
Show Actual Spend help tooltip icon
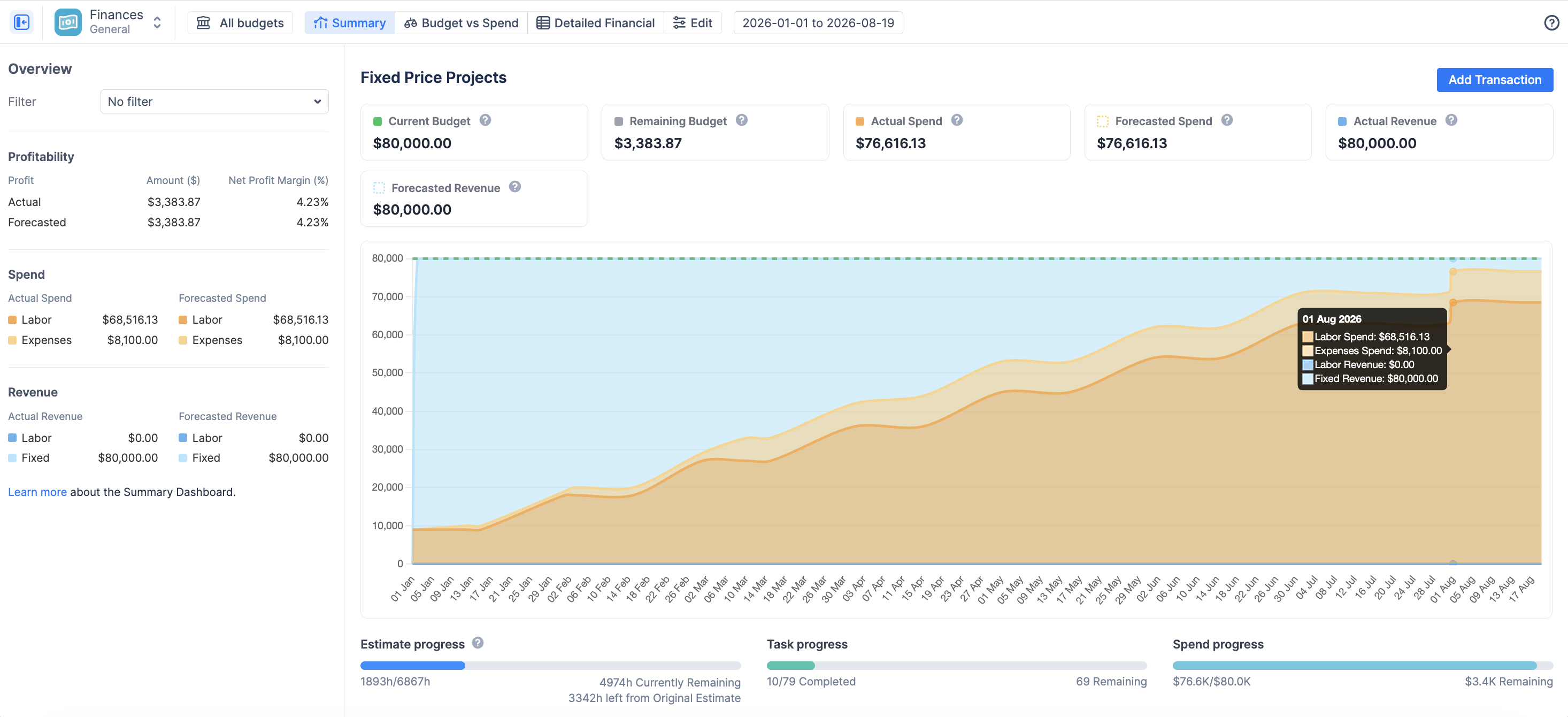tap(957, 120)
